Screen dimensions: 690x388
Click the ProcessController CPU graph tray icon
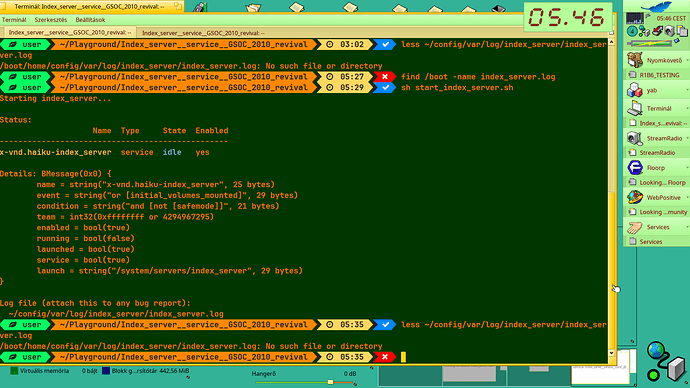point(635,18)
